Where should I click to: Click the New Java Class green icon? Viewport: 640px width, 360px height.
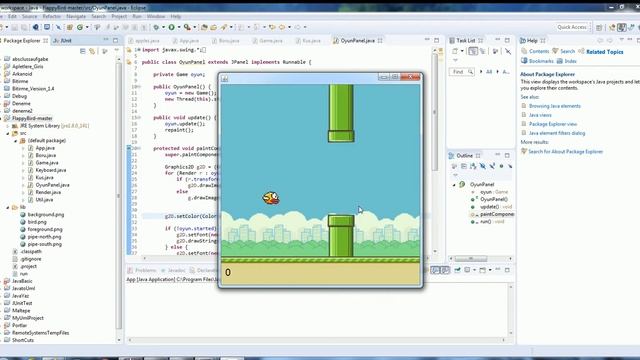80,27
